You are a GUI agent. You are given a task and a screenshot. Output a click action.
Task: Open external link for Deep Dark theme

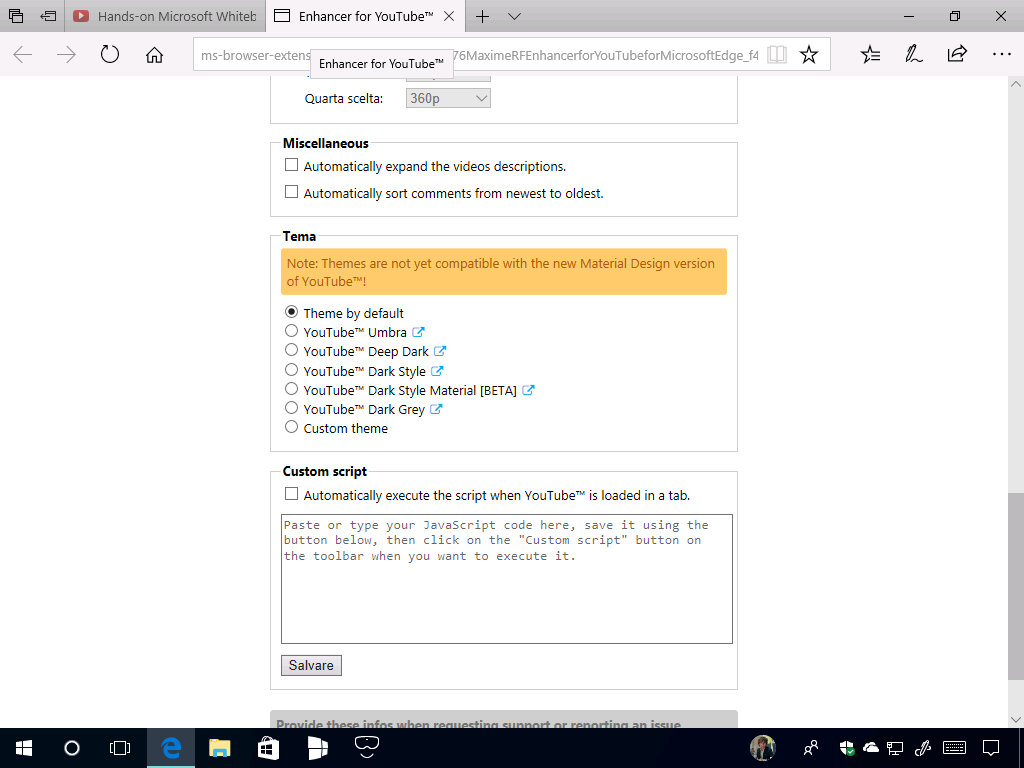coord(440,351)
